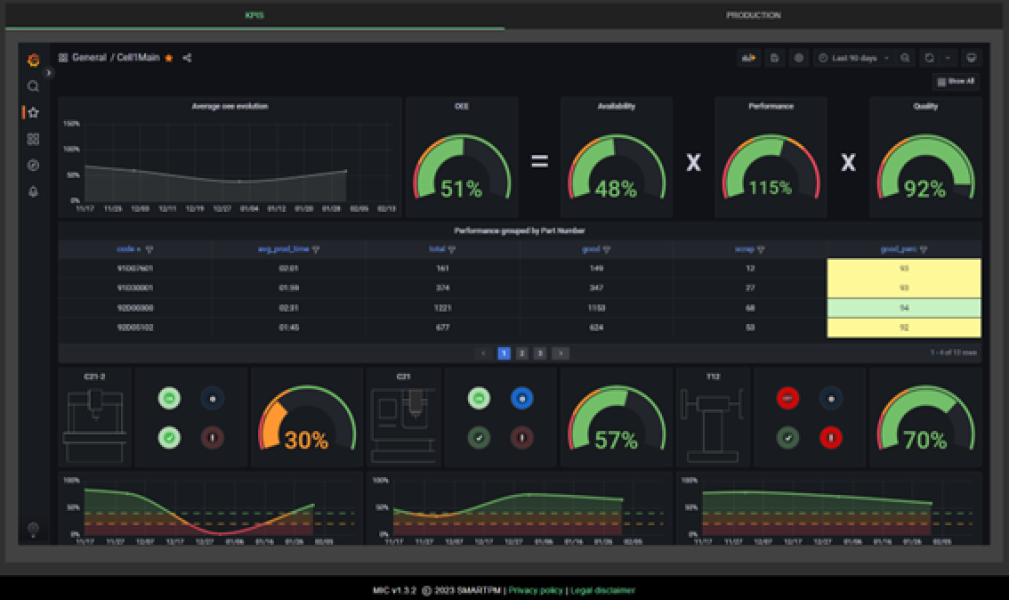1009x600 pixels.
Task: Expand the refresh interval dropdown arrow
Action: (x=948, y=58)
